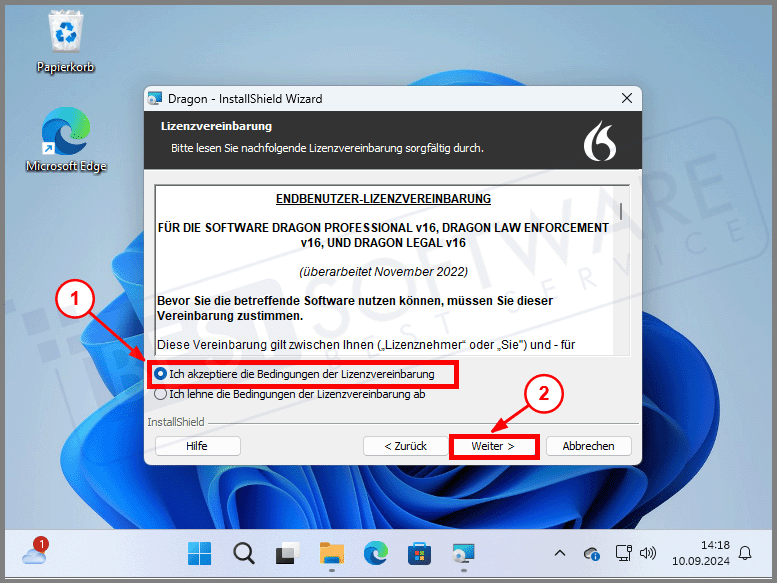The image size is (777, 583).
Task: Click the 'Weiter >' button
Action: coord(493,446)
